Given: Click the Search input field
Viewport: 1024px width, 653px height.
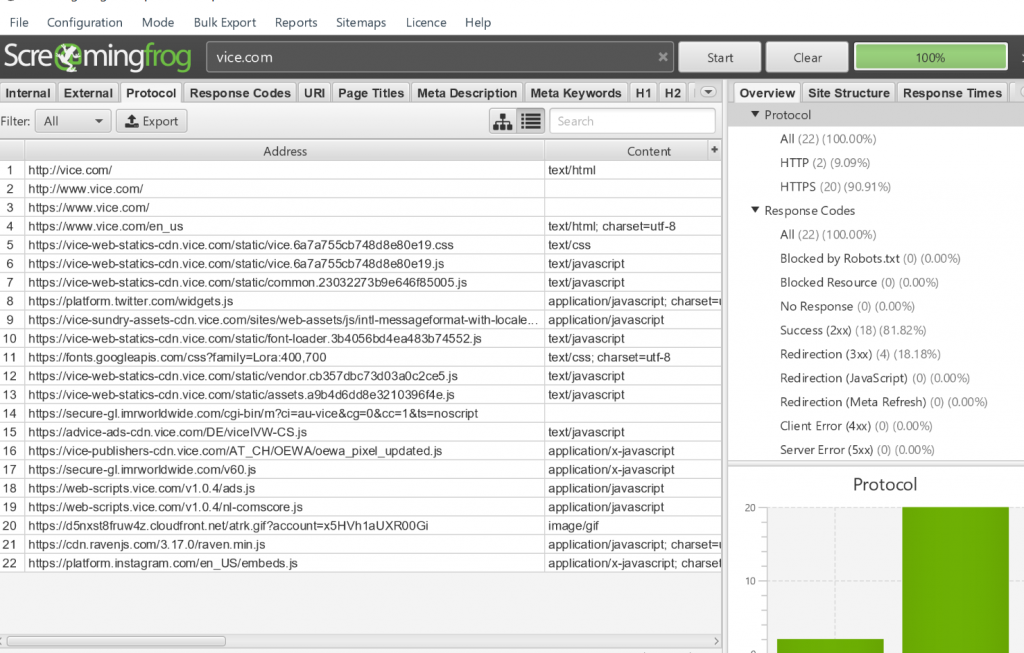Looking at the screenshot, I should (632, 121).
